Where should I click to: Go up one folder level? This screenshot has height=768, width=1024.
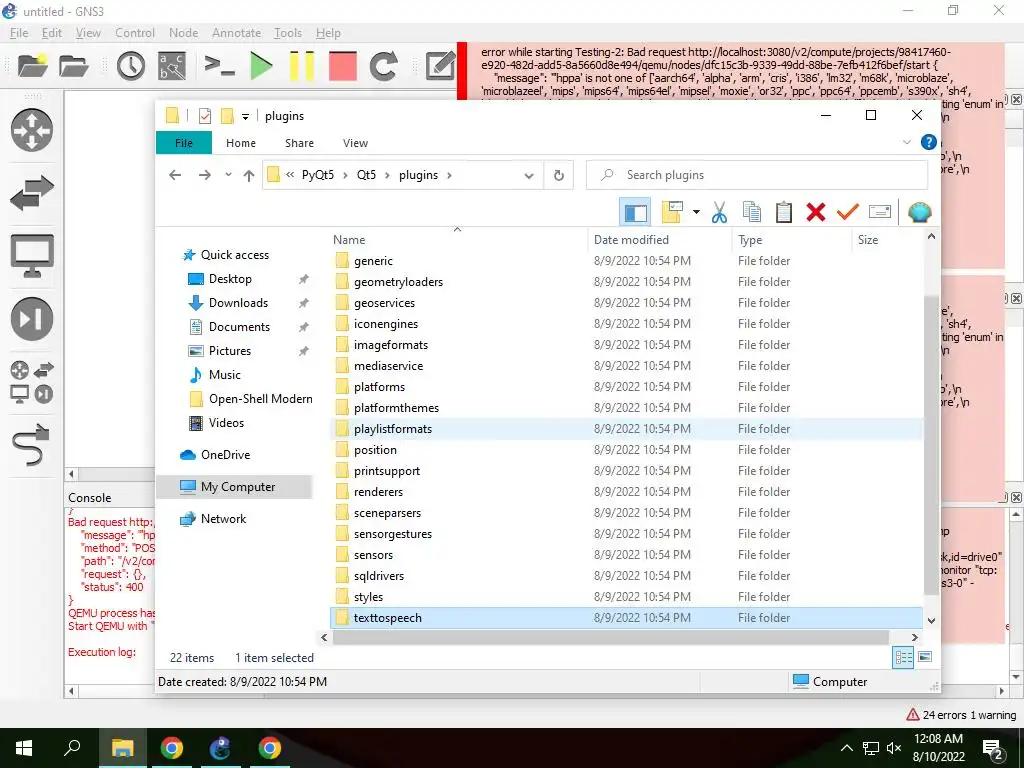point(249,175)
